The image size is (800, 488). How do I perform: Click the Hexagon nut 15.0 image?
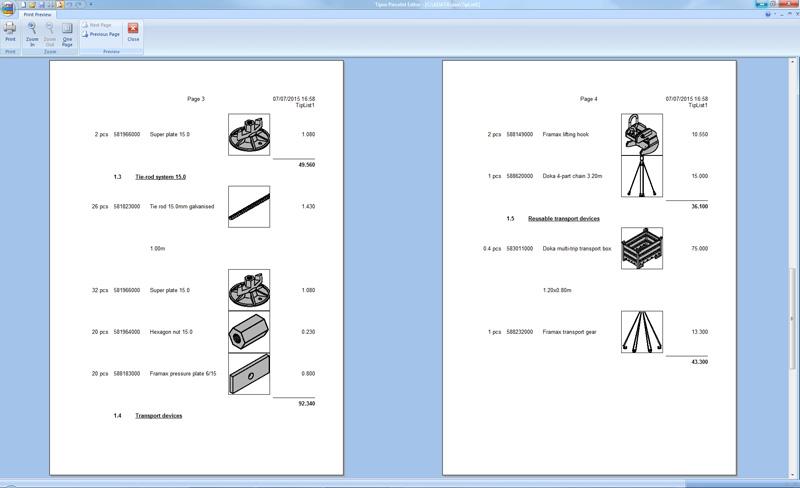[x=248, y=332]
